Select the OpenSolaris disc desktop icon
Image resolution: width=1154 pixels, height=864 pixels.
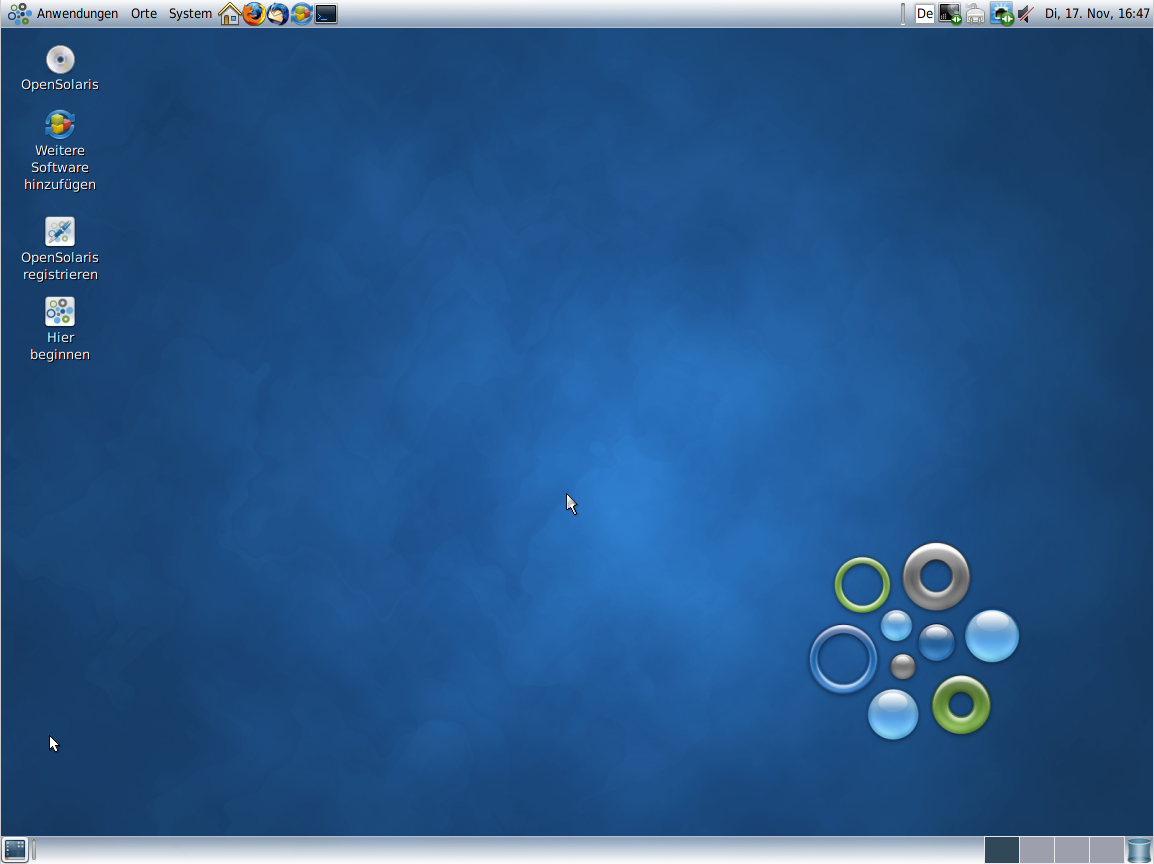[60, 60]
